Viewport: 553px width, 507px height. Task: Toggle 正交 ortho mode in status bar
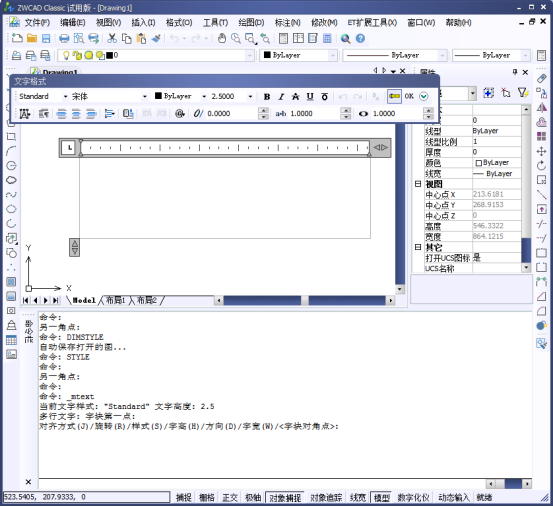(230, 497)
